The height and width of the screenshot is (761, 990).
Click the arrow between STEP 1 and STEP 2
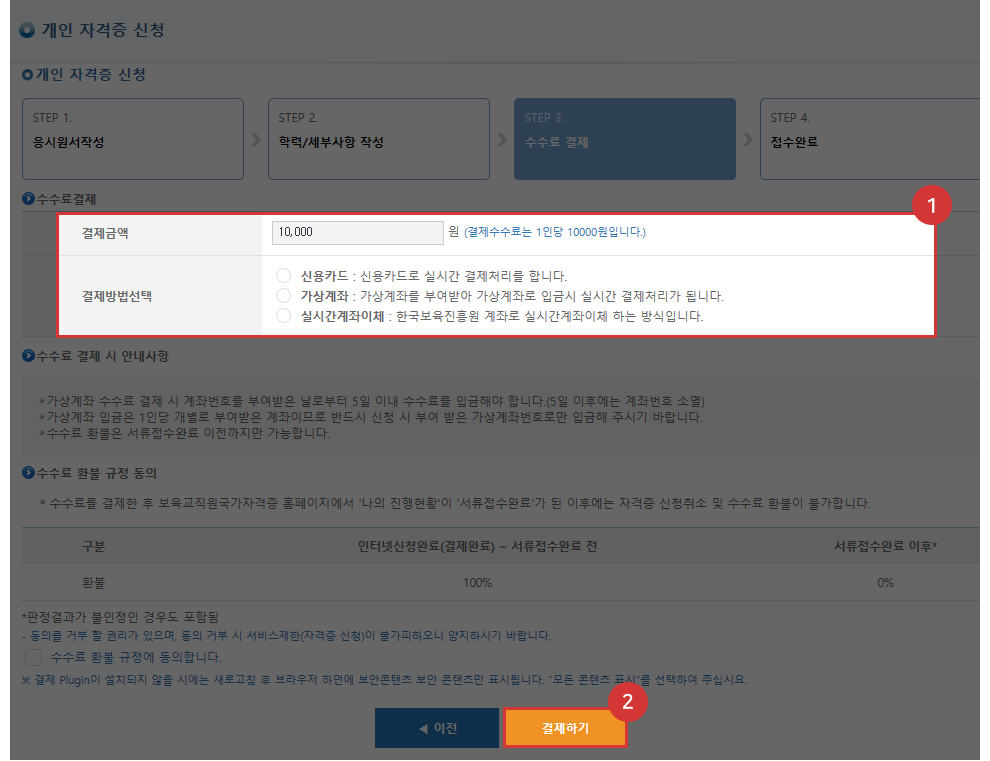click(255, 139)
